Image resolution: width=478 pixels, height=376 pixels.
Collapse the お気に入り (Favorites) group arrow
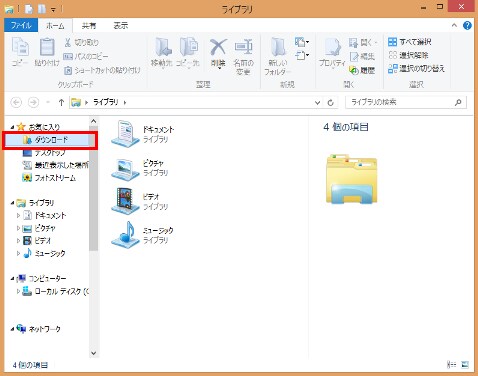click(12, 127)
